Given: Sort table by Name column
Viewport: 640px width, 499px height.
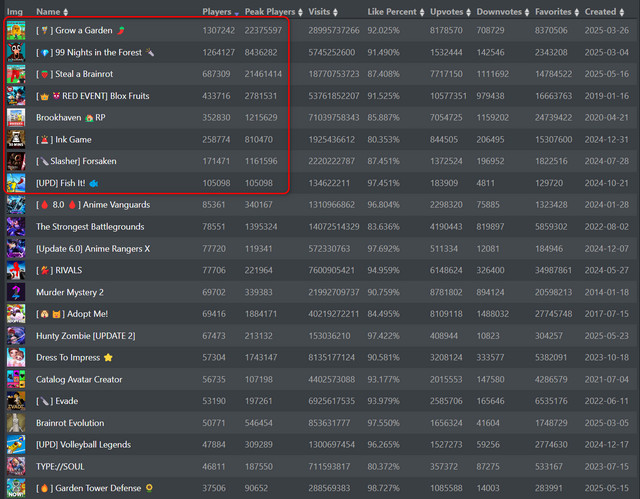Looking at the screenshot, I should (x=52, y=12).
